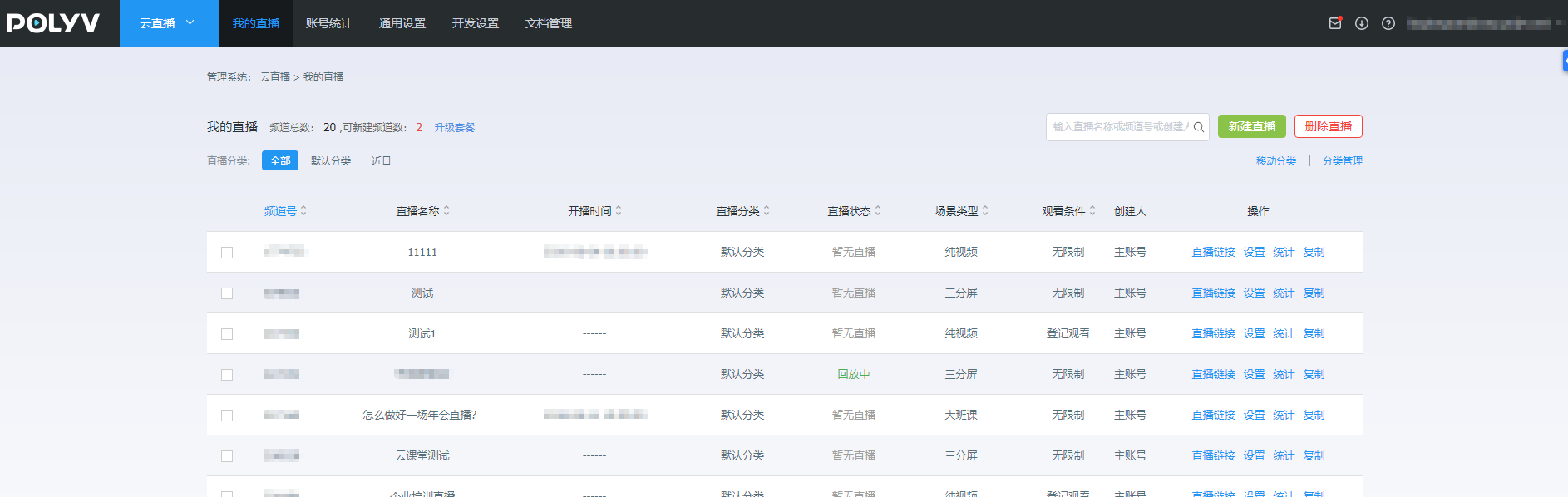
Task: Focus the live name search field
Action: click(1119, 127)
